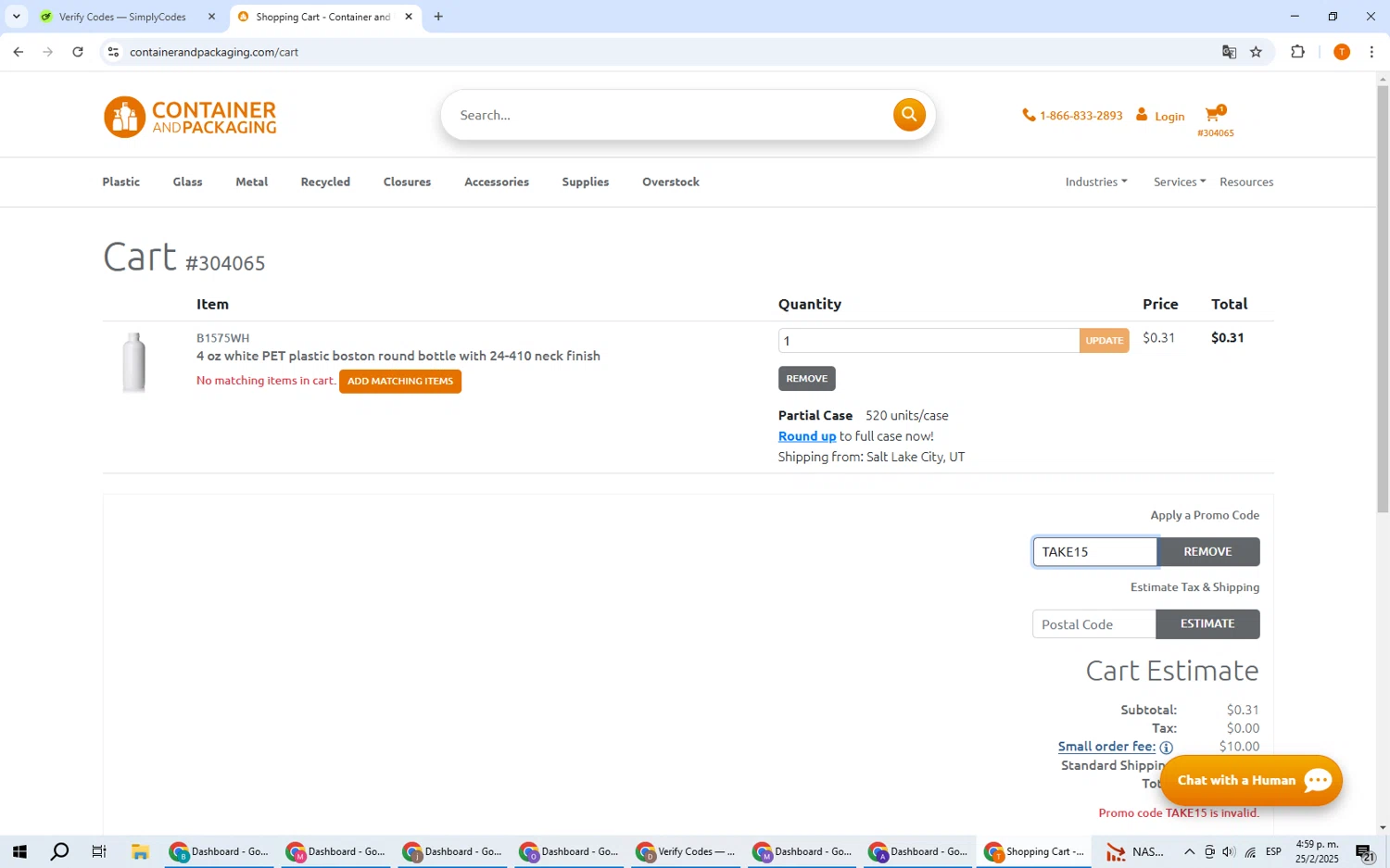The height and width of the screenshot is (868, 1390).
Task: Click the promo code field containing TAKE15
Action: pos(1095,552)
